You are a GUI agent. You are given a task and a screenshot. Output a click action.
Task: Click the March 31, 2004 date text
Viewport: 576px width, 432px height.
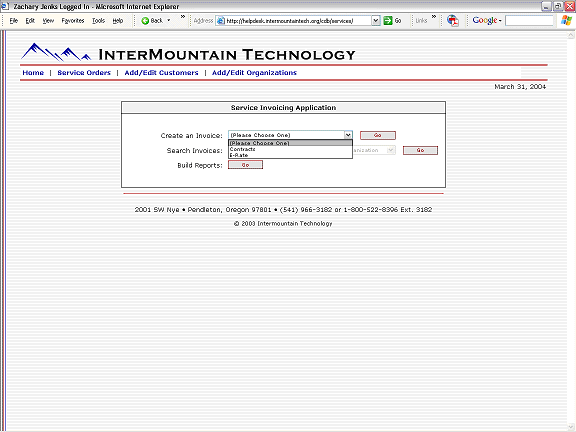point(520,87)
